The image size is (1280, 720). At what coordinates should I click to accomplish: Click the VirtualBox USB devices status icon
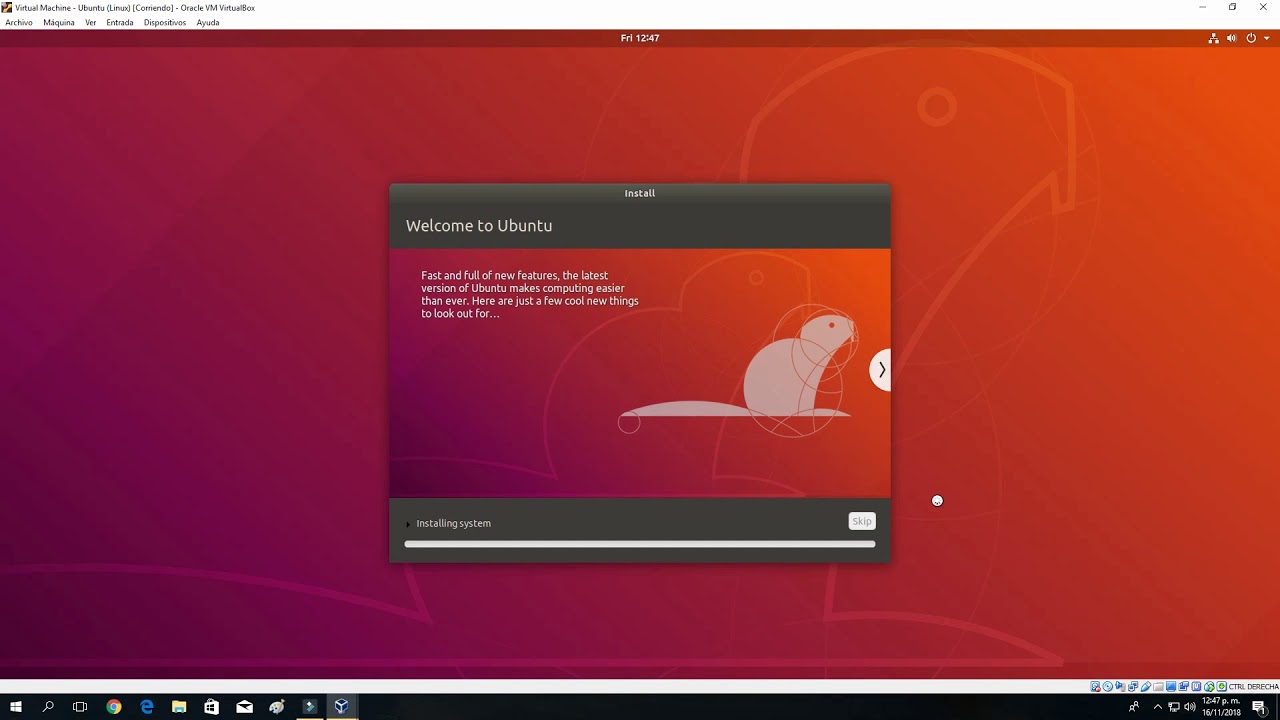coord(1146,687)
